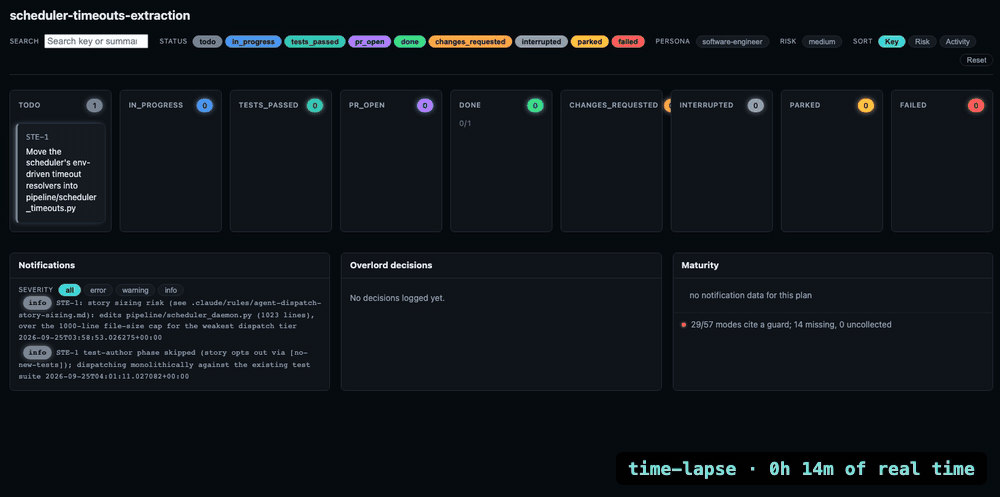
Task: Click the search key or summary field
Action: (x=96, y=41)
